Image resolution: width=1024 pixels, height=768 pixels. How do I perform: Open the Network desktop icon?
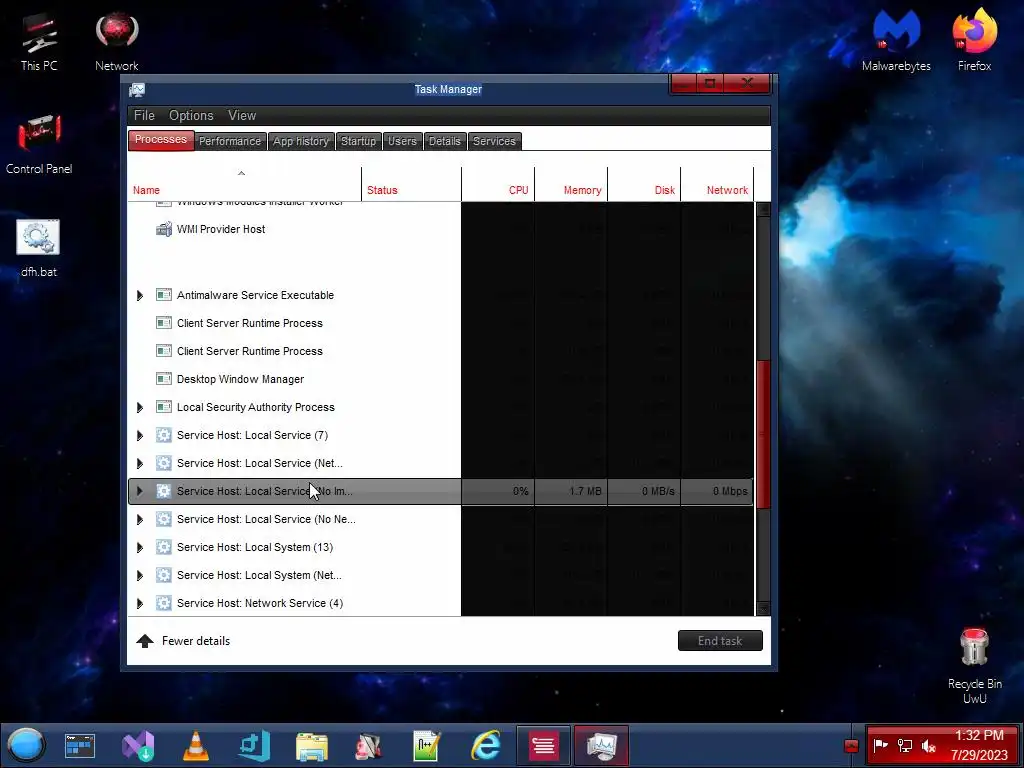tap(116, 40)
